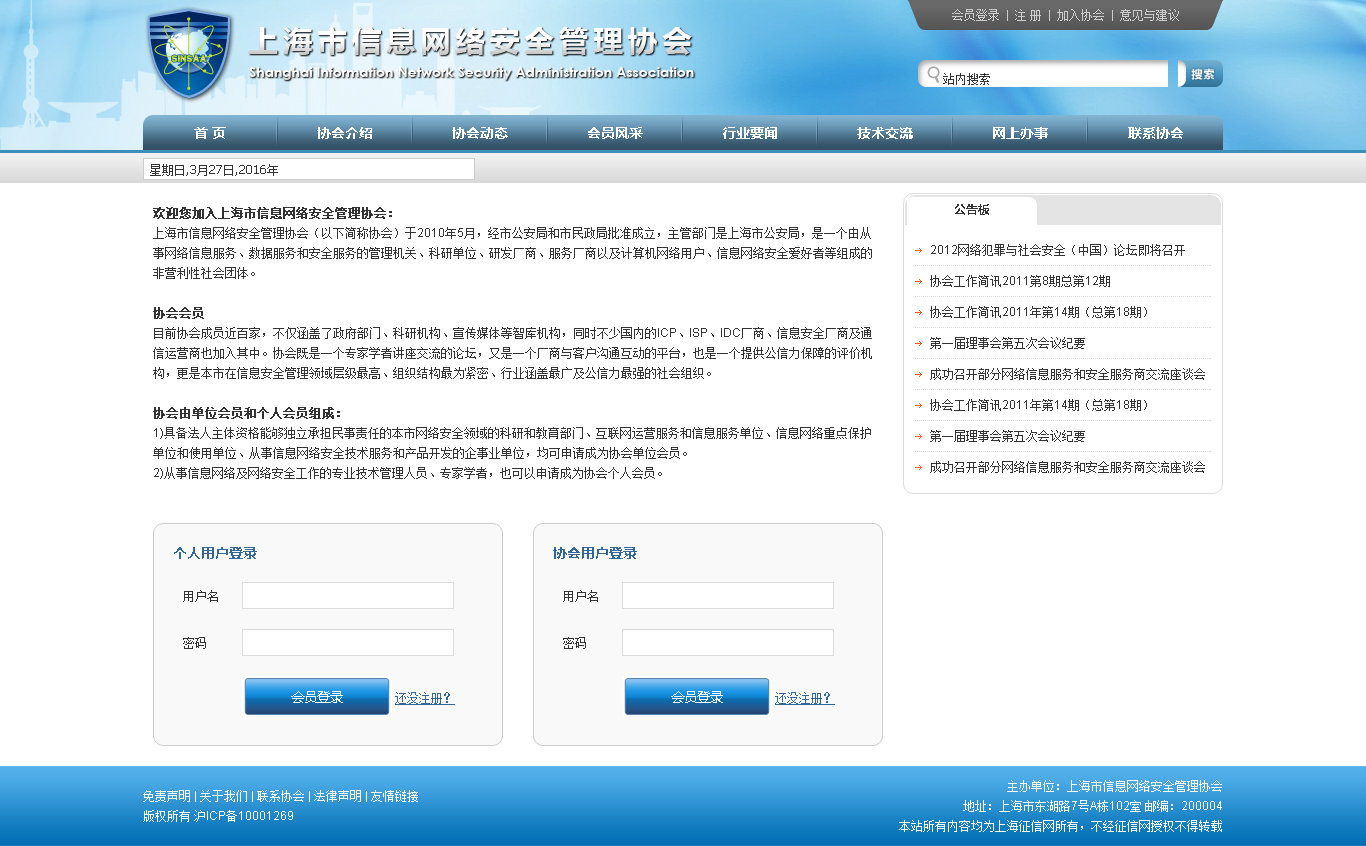Open the 意见与建议 top link
The height and width of the screenshot is (846, 1366).
point(1149,15)
